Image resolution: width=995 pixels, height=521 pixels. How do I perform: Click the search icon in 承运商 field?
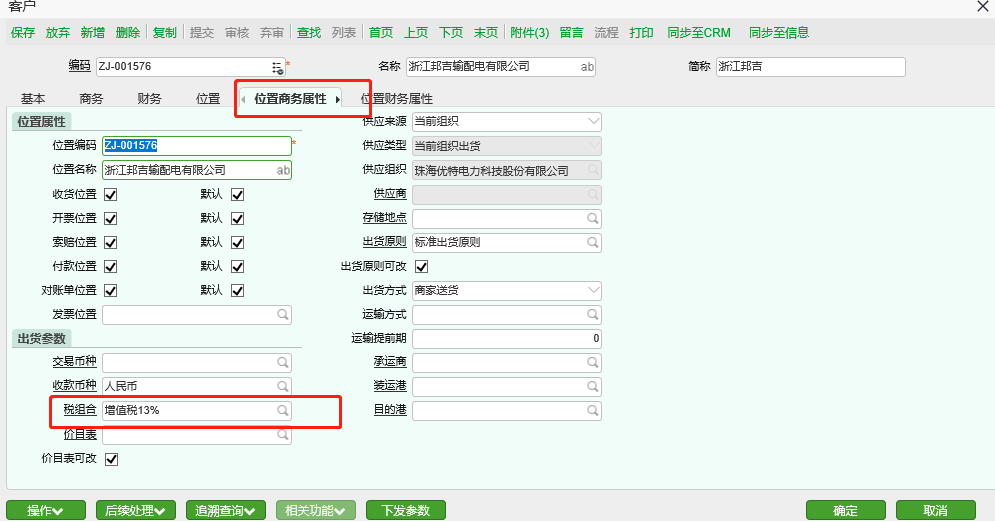pyautogui.click(x=593, y=362)
